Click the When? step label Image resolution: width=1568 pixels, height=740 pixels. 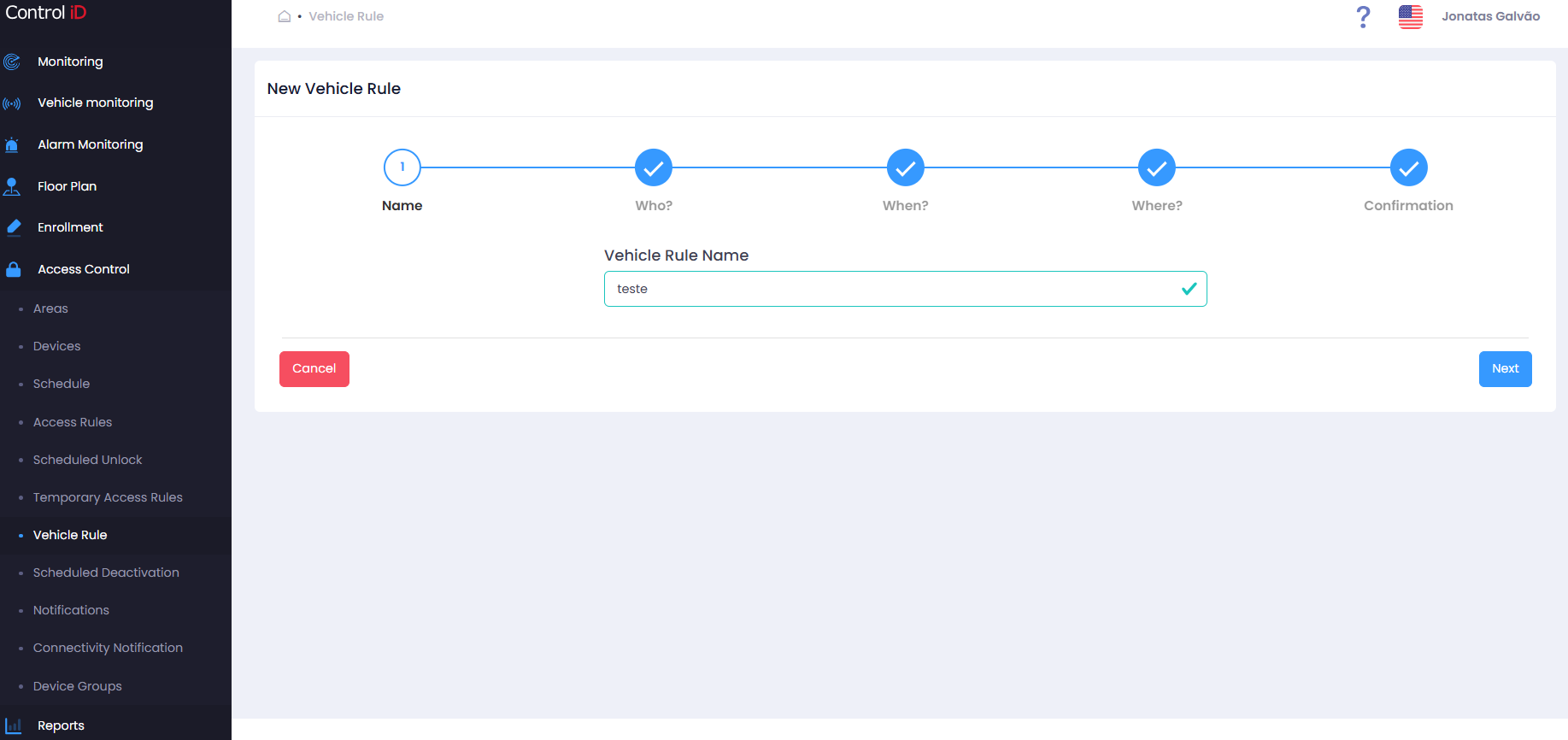(906, 206)
